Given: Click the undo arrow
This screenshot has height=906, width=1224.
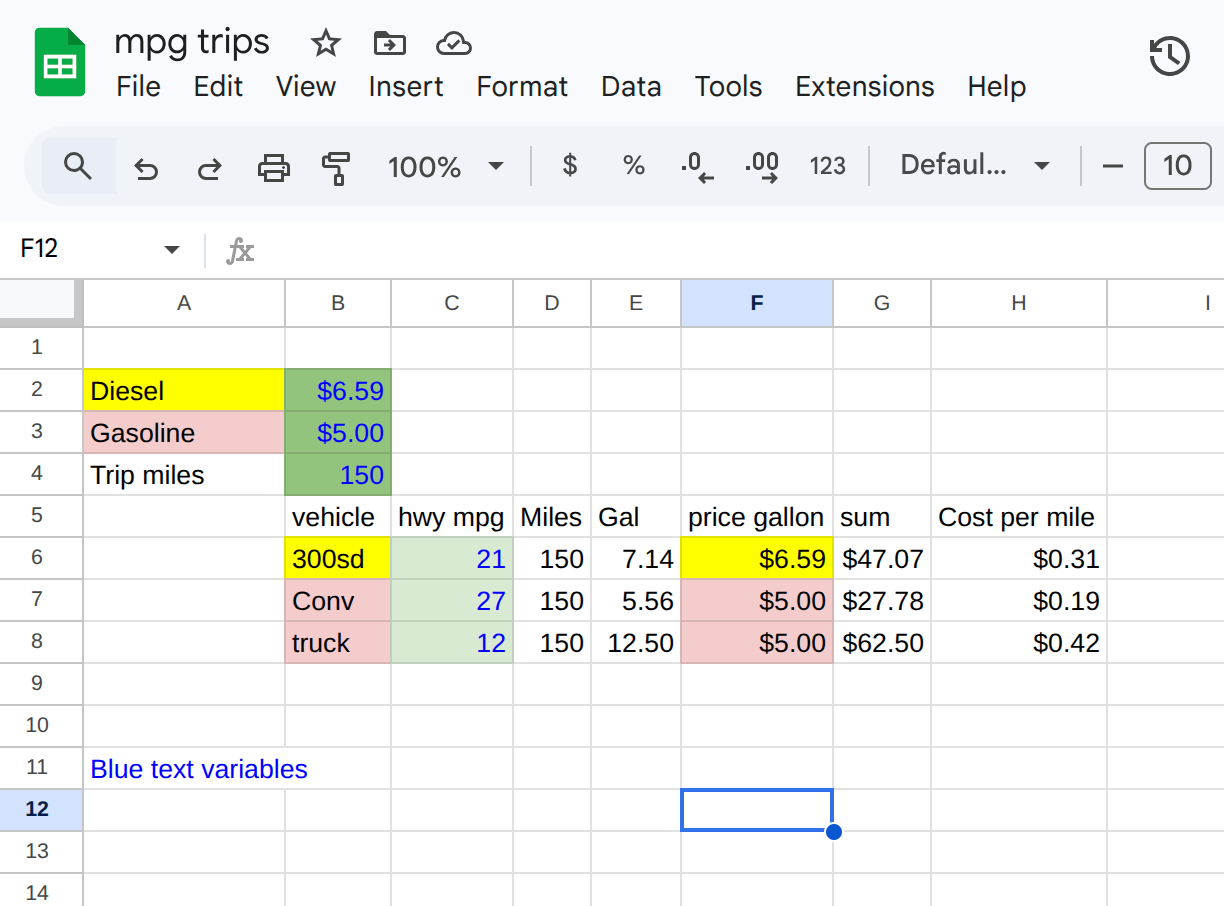Looking at the screenshot, I should tap(146, 167).
